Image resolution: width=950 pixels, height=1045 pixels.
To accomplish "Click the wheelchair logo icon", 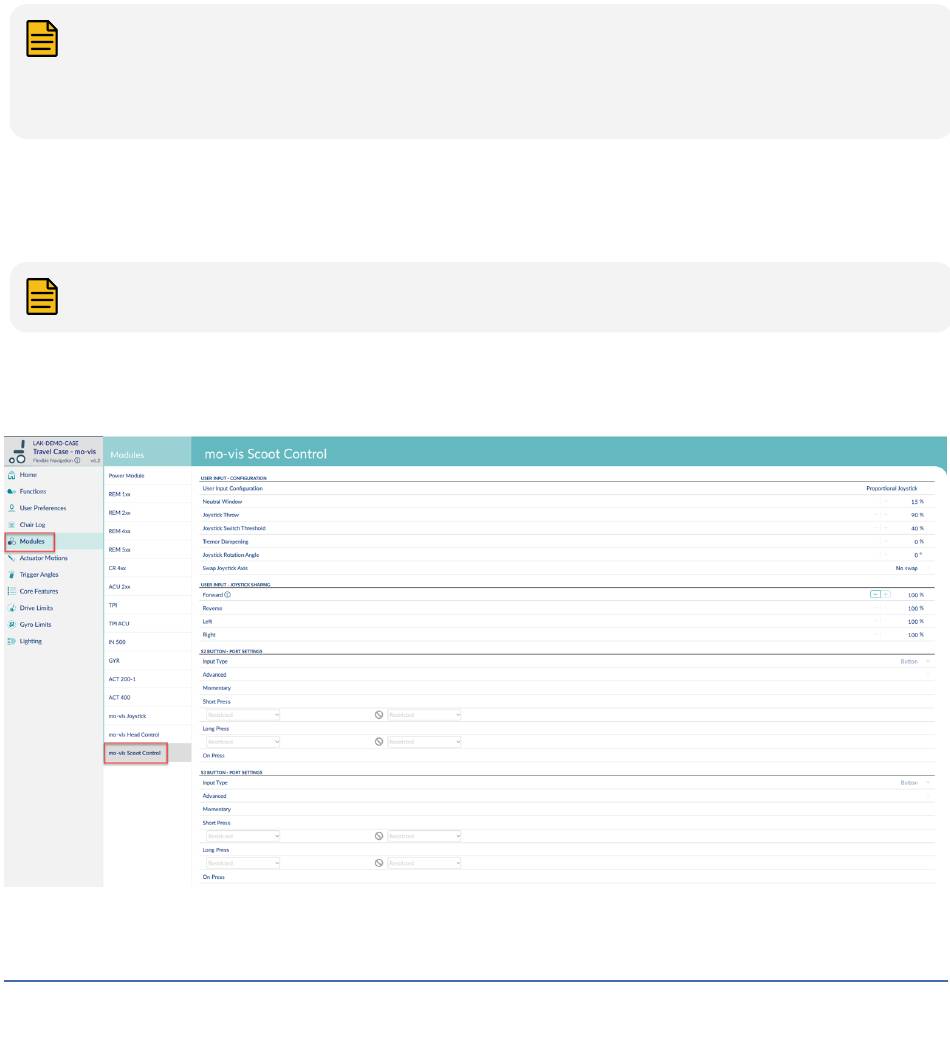I will click(18, 451).
